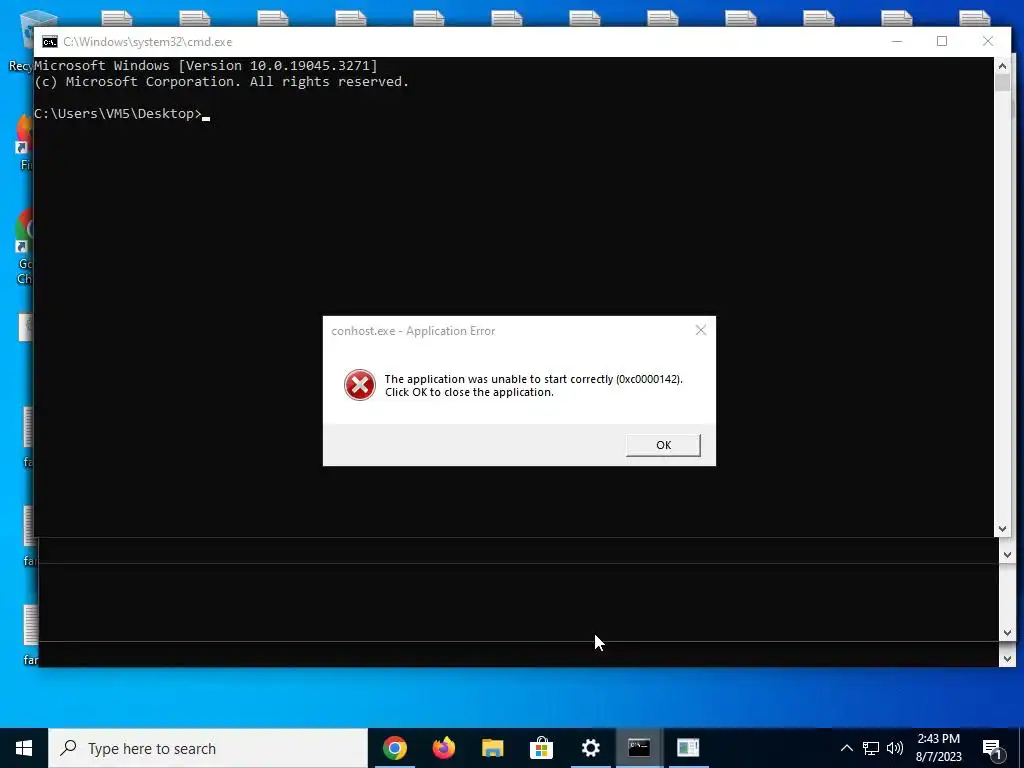Viewport: 1024px width, 768px height.
Task: Open the Windows Start menu
Action: 24,748
